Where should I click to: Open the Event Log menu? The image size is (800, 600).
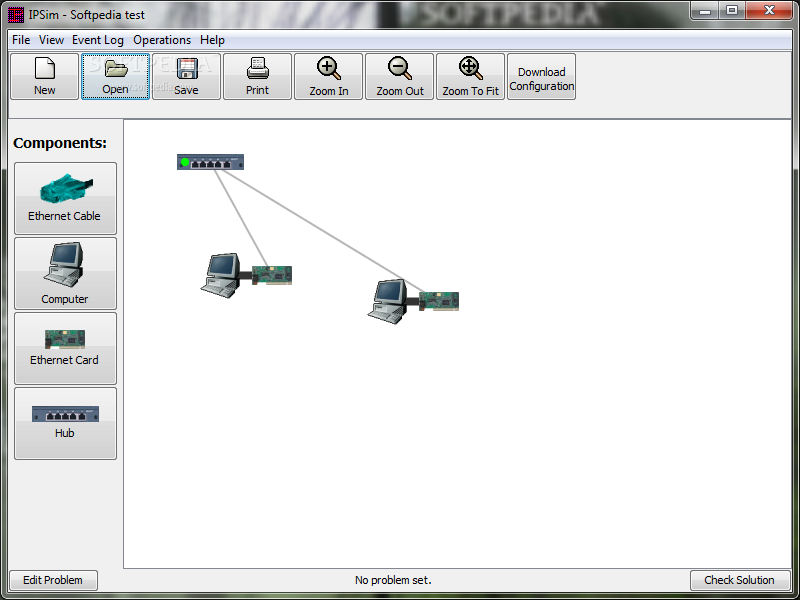(97, 40)
